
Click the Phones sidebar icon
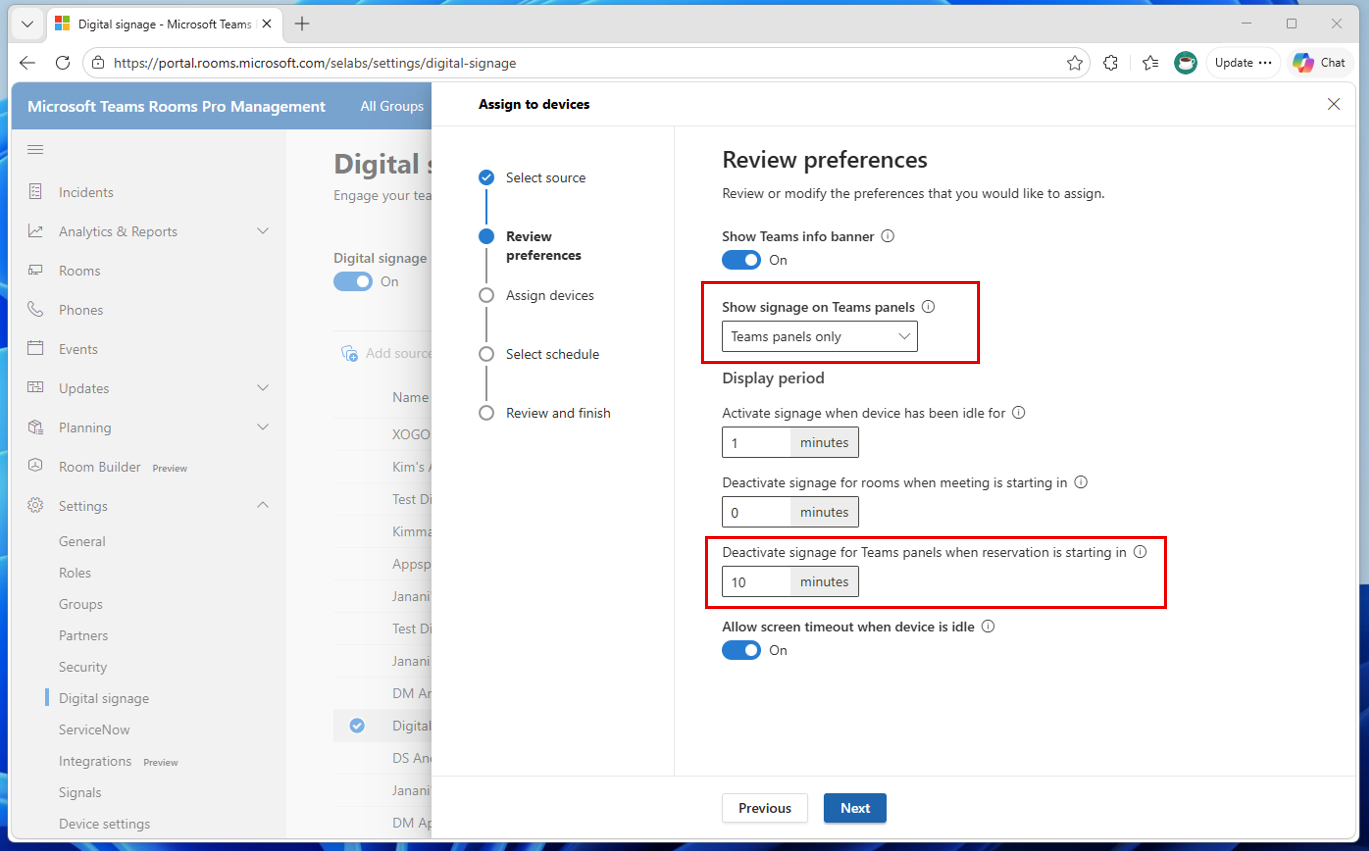click(x=35, y=310)
